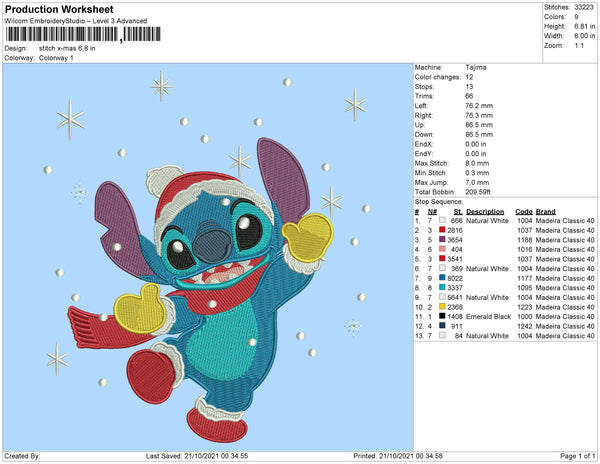Image resolution: width=600 pixels, height=464 pixels.
Task: Click the Stitch embroidery design preview
Action: tap(208, 257)
